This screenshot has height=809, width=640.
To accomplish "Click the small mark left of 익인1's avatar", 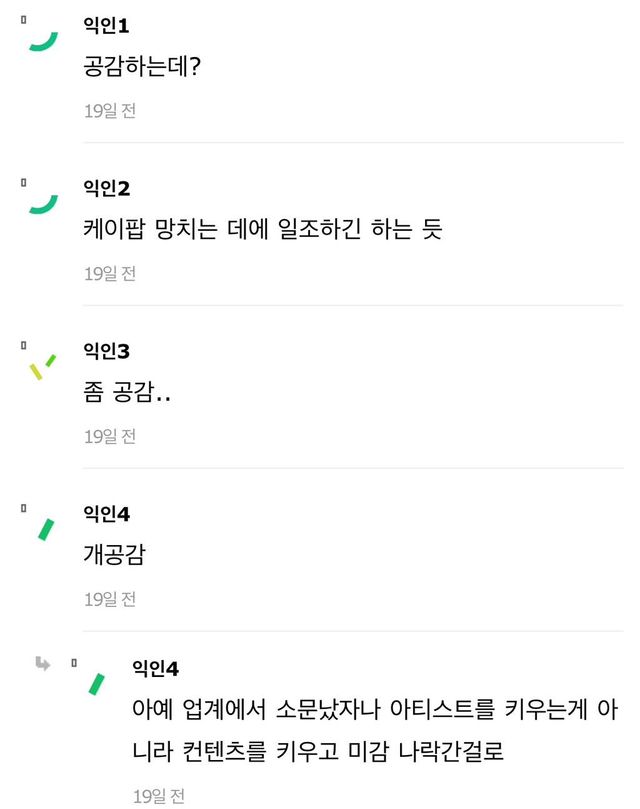I will tap(24, 19).
